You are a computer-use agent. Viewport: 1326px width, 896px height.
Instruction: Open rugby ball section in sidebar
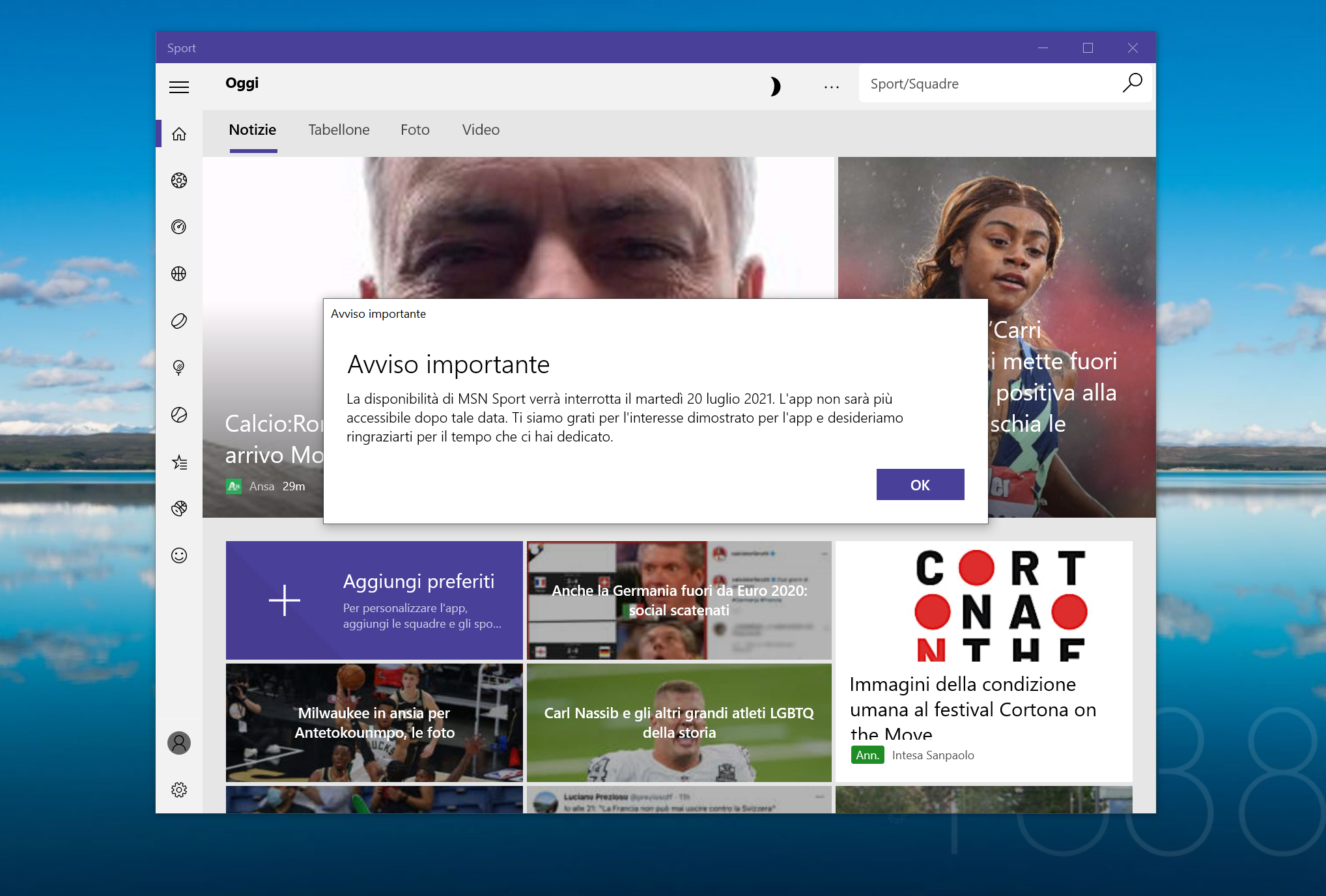coord(179,320)
